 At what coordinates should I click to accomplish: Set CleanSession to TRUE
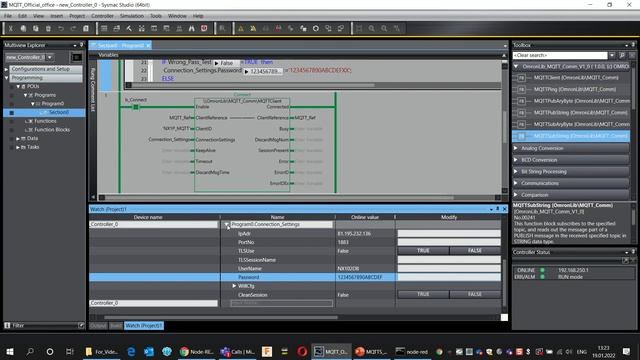point(423,294)
